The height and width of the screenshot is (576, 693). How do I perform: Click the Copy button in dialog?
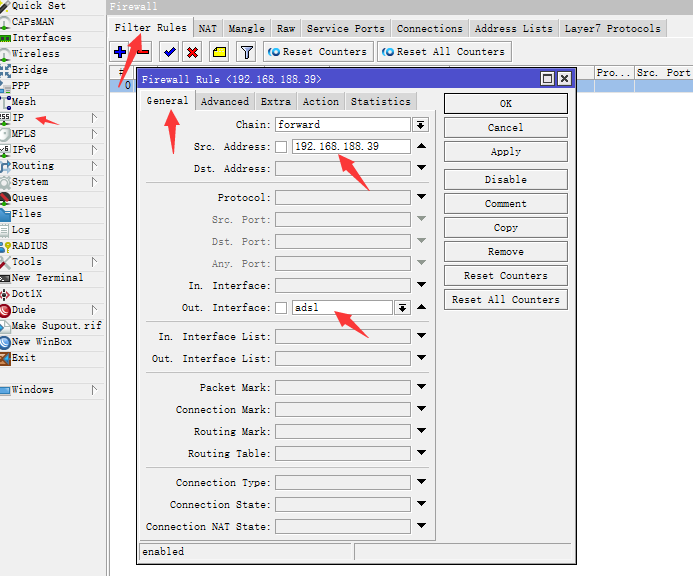(506, 228)
